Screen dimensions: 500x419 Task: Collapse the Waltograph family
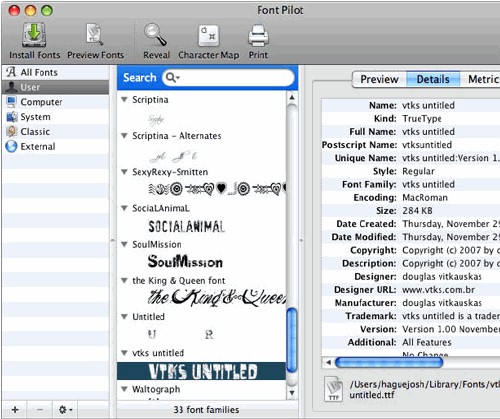[124, 389]
